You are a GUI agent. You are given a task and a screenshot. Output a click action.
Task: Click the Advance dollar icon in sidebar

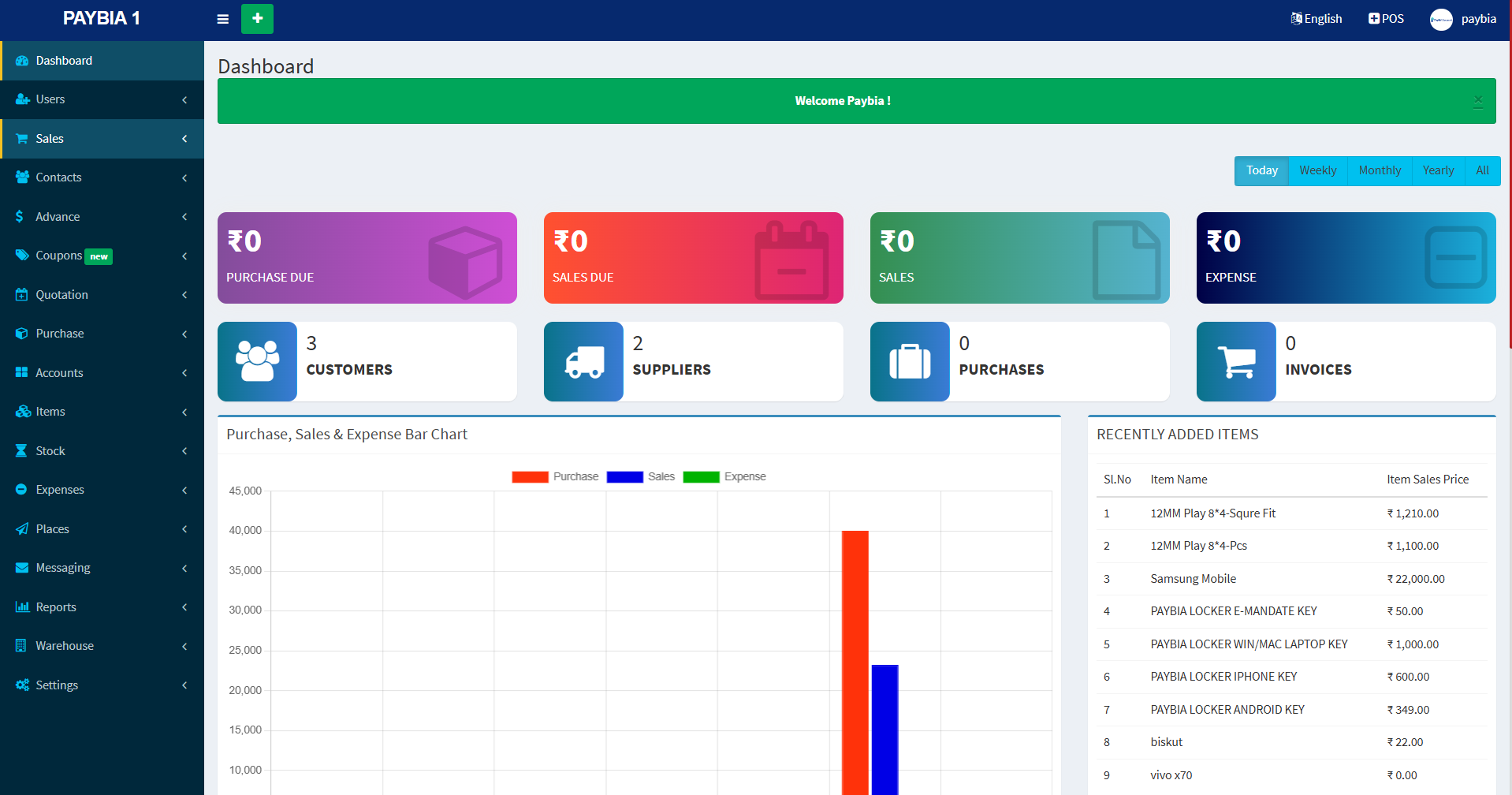pyautogui.click(x=20, y=216)
